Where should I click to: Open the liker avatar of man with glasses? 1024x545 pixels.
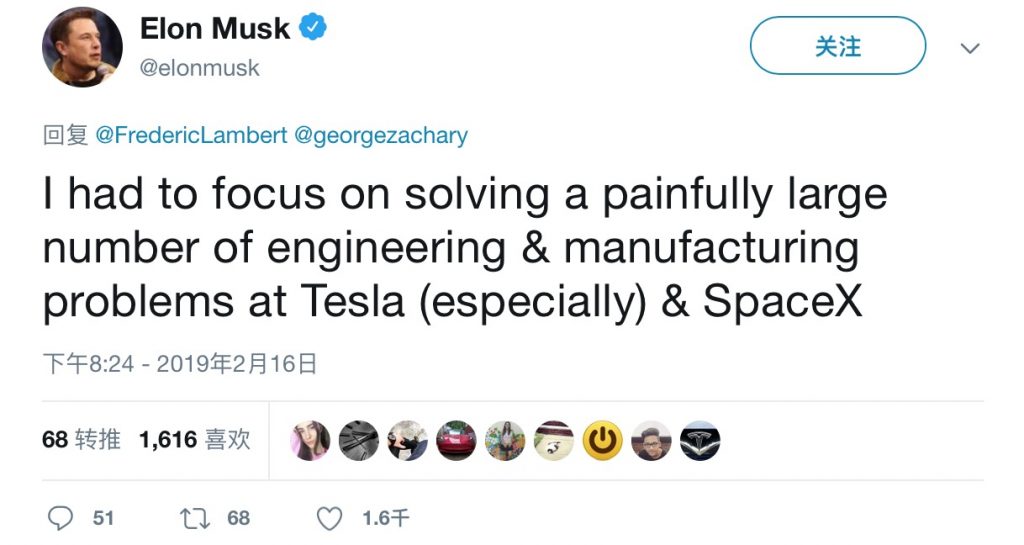[x=651, y=440]
